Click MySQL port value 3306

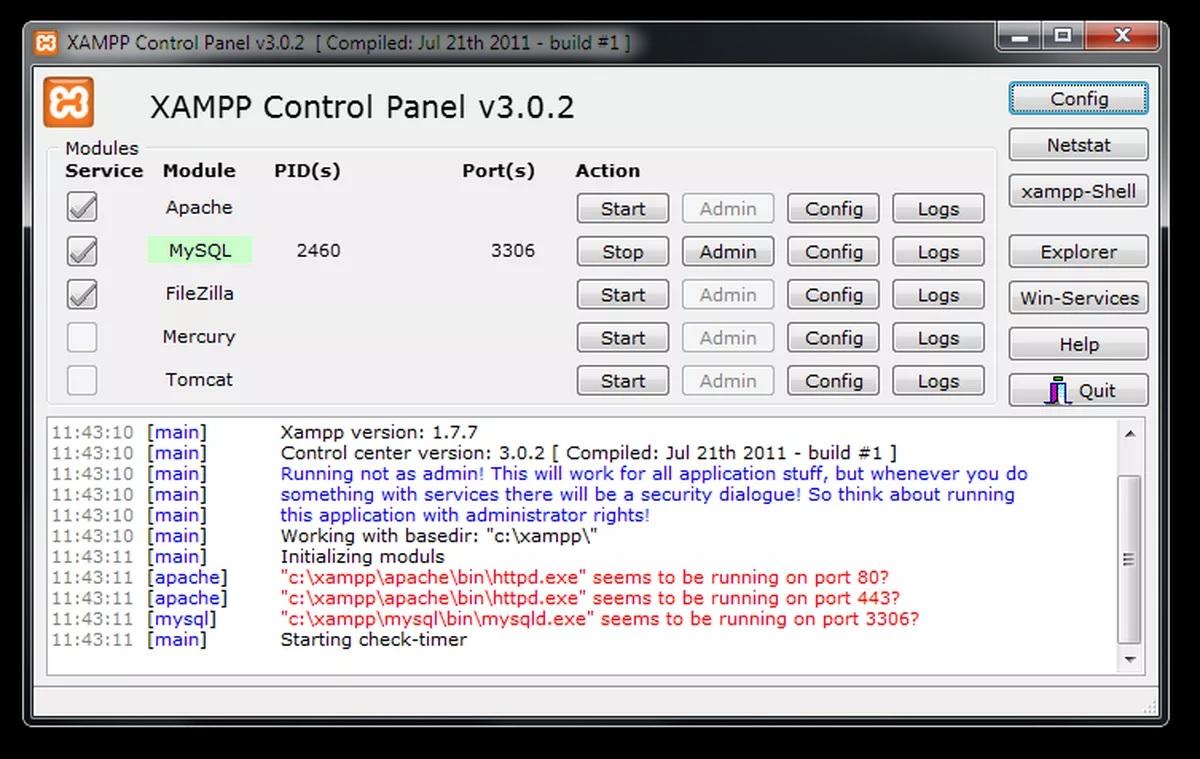[512, 250]
